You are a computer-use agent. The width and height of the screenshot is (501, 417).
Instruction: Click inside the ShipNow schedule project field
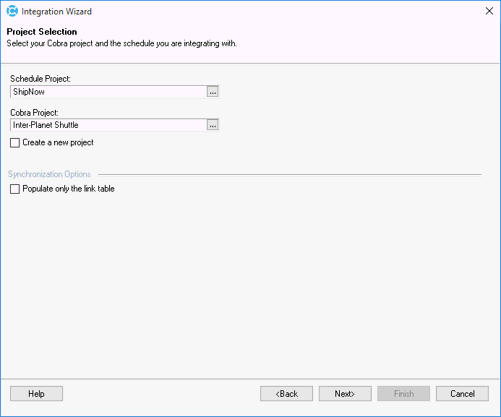(109, 92)
